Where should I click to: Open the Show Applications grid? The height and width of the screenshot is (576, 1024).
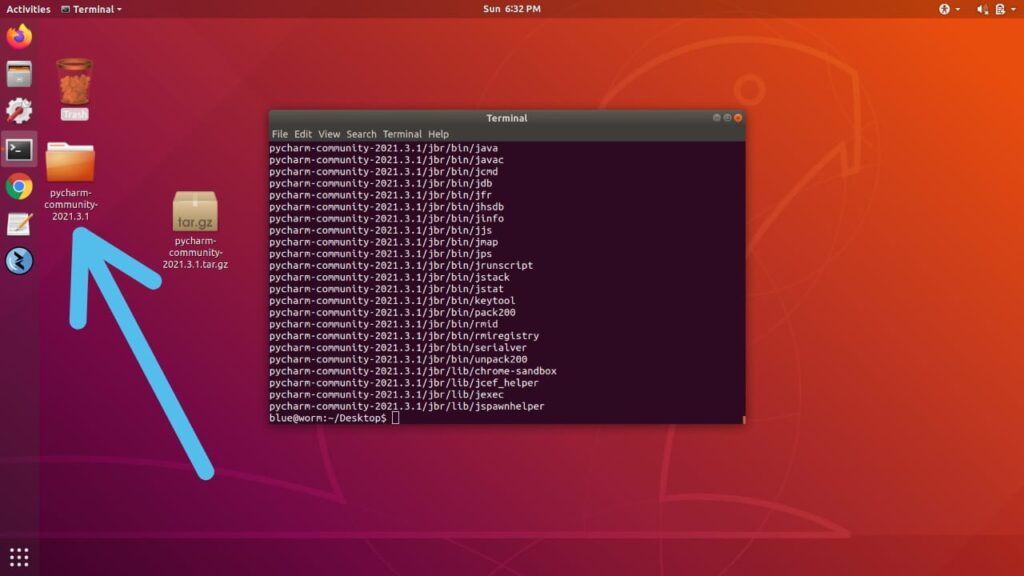pos(18,557)
